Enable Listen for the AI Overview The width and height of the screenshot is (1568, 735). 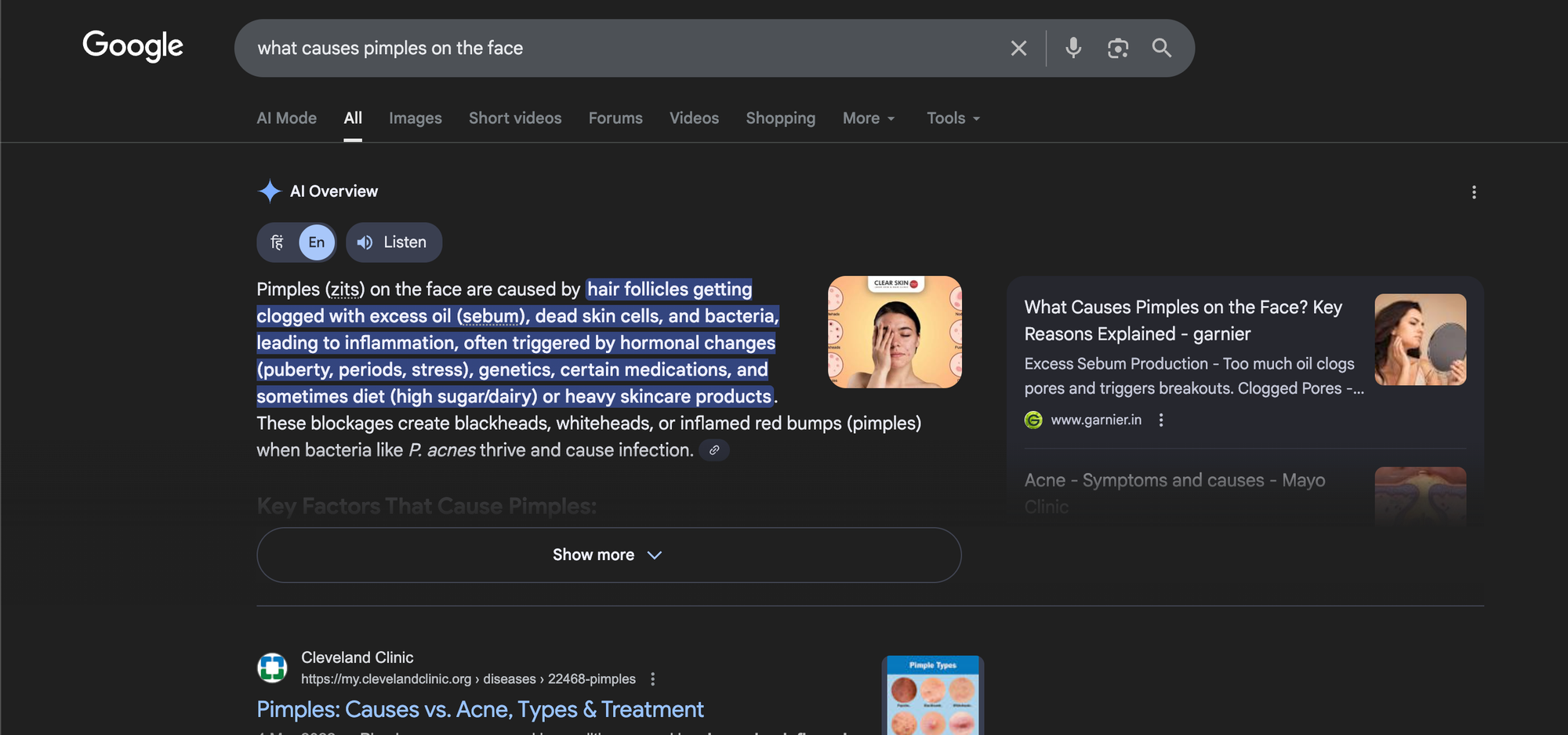pyautogui.click(x=394, y=242)
